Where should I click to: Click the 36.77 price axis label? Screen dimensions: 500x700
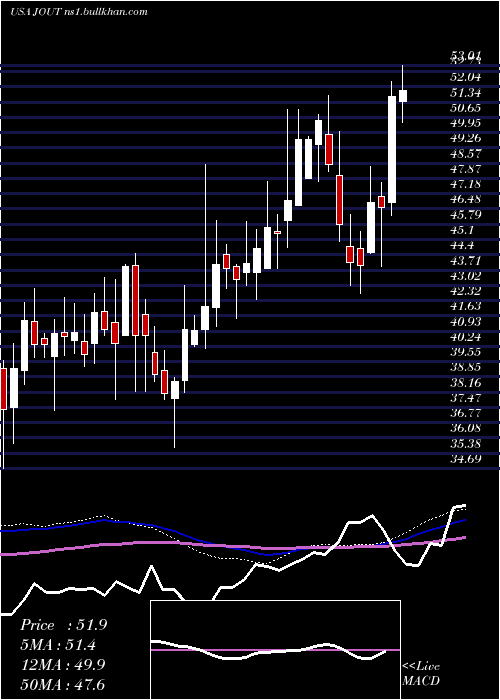point(466,413)
